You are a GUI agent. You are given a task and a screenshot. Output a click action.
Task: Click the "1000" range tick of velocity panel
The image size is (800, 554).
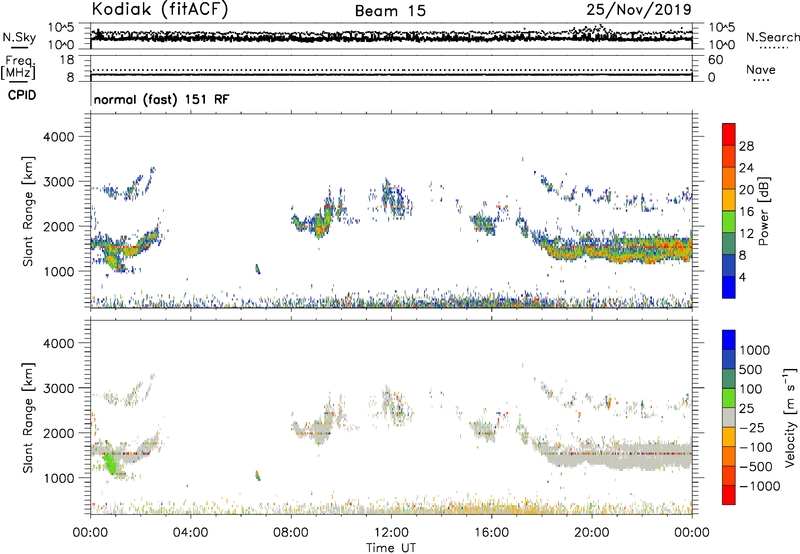point(59,478)
